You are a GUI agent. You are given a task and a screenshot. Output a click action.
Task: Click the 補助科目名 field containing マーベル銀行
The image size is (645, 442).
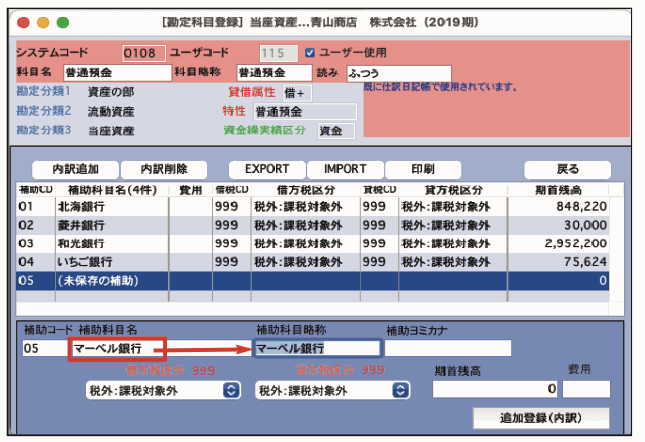coord(116,349)
